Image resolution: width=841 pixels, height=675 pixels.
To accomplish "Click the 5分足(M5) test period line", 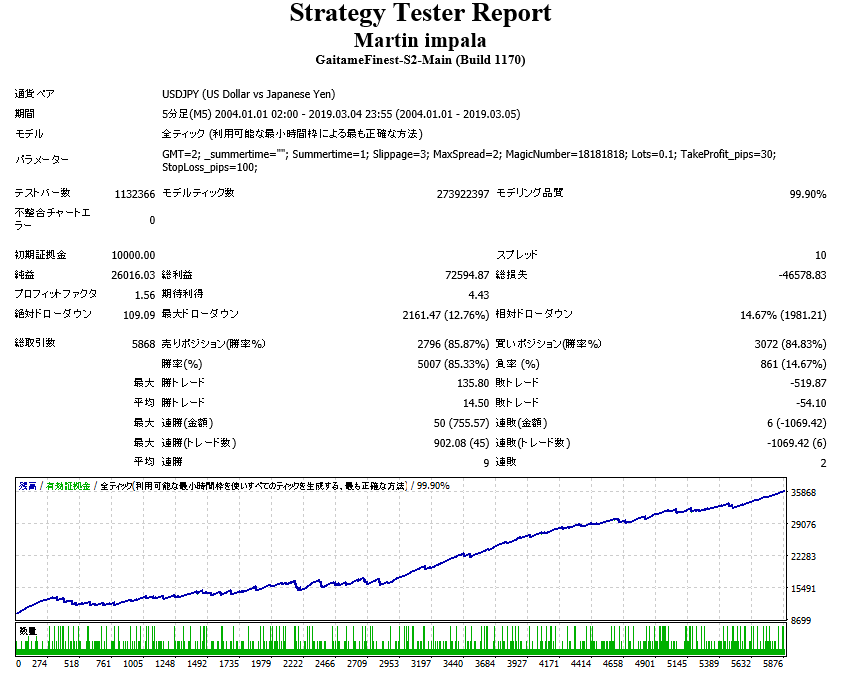I will [x=341, y=114].
